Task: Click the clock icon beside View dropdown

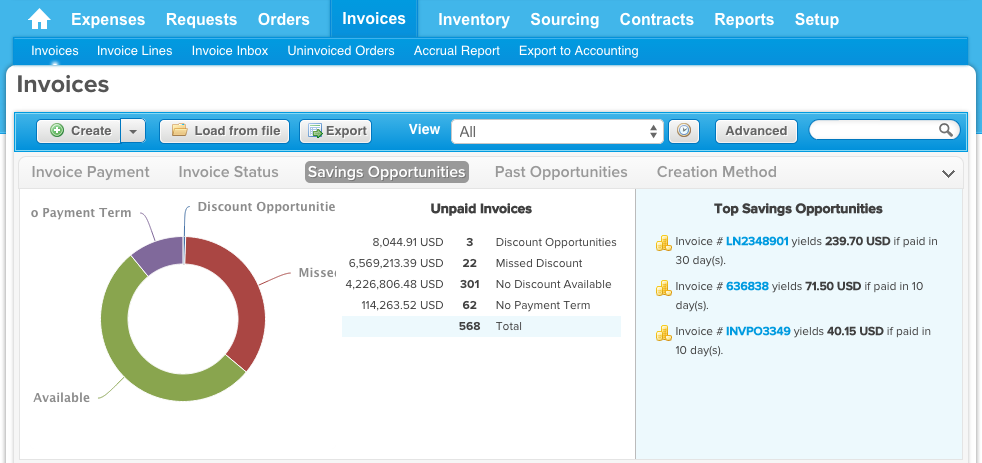Action: pos(684,132)
